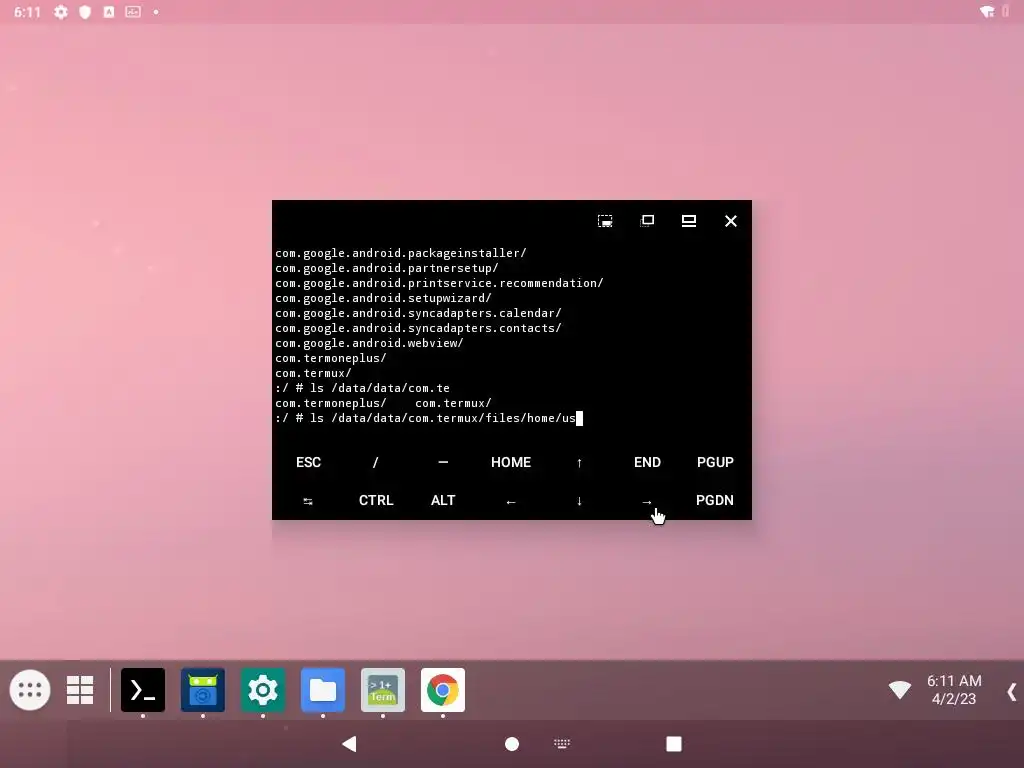Open the Files app in taskbar
The image size is (1024, 768).
(323, 690)
